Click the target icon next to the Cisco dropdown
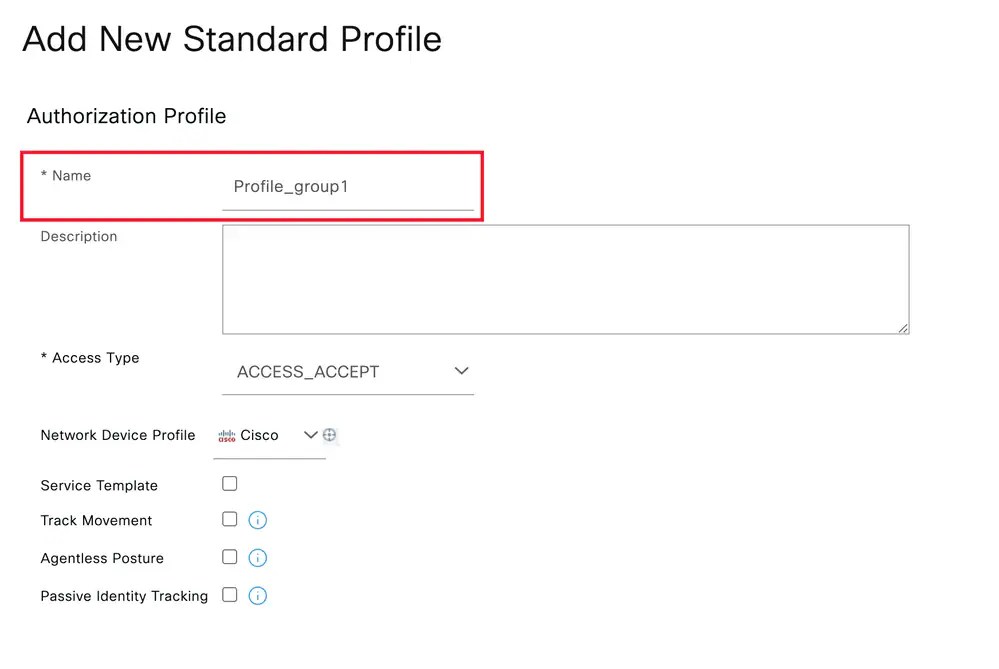Viewport: 999px width, 669px height. [330, 434]
